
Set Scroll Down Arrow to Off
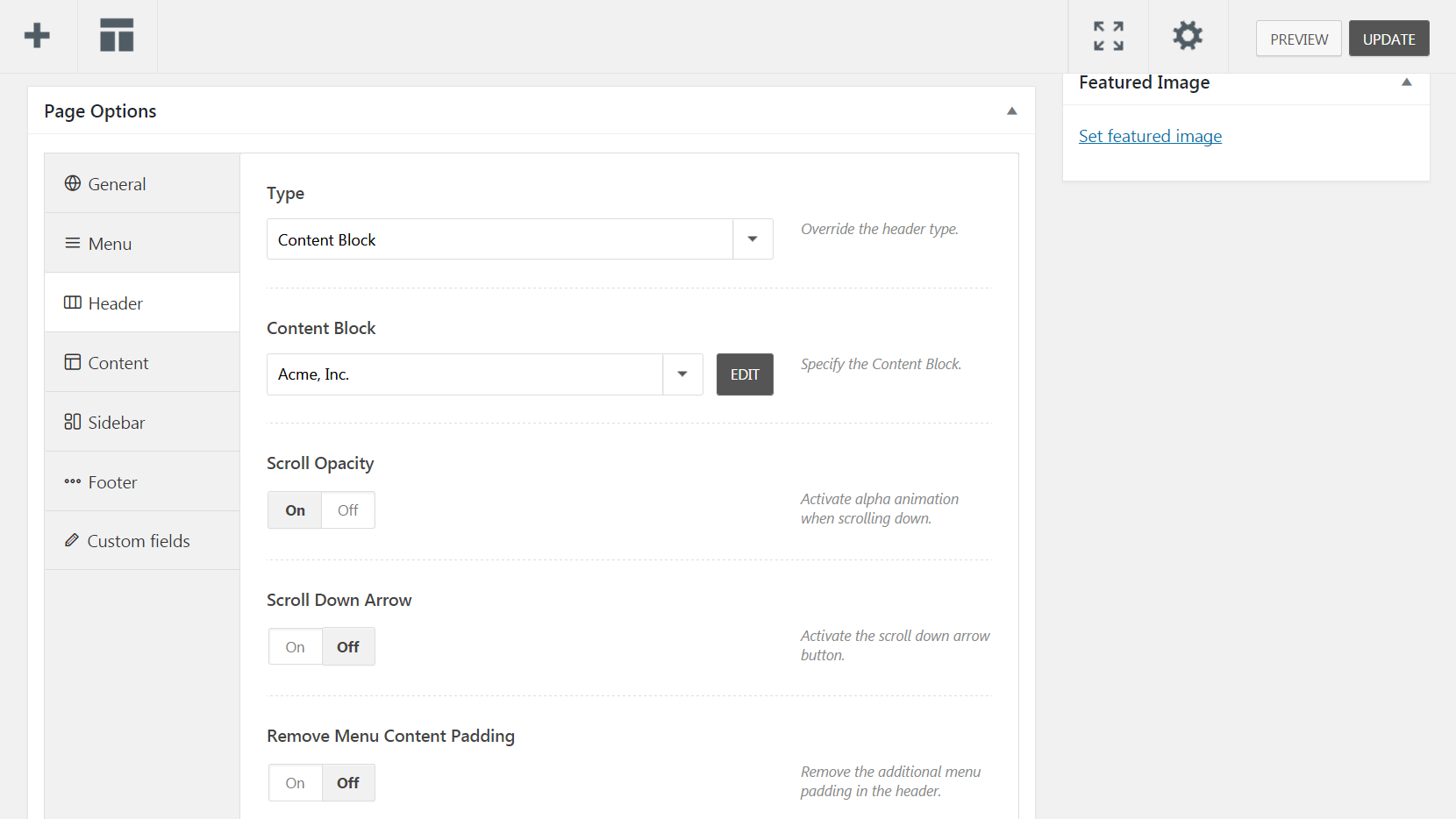tap(348, 647)
